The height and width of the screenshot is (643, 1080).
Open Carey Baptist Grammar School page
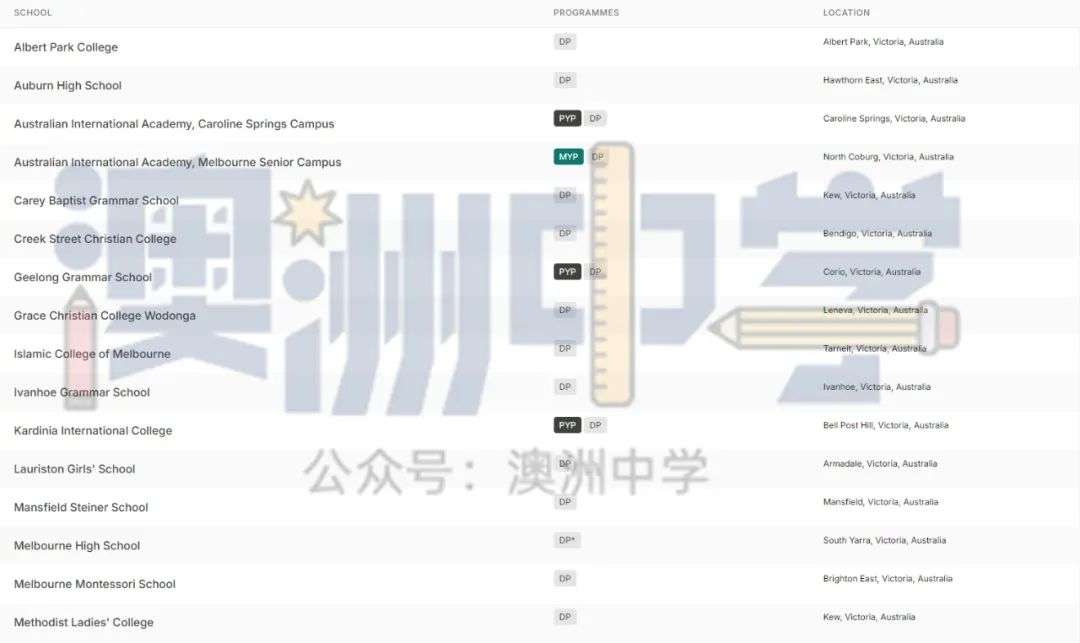(96, 201)
